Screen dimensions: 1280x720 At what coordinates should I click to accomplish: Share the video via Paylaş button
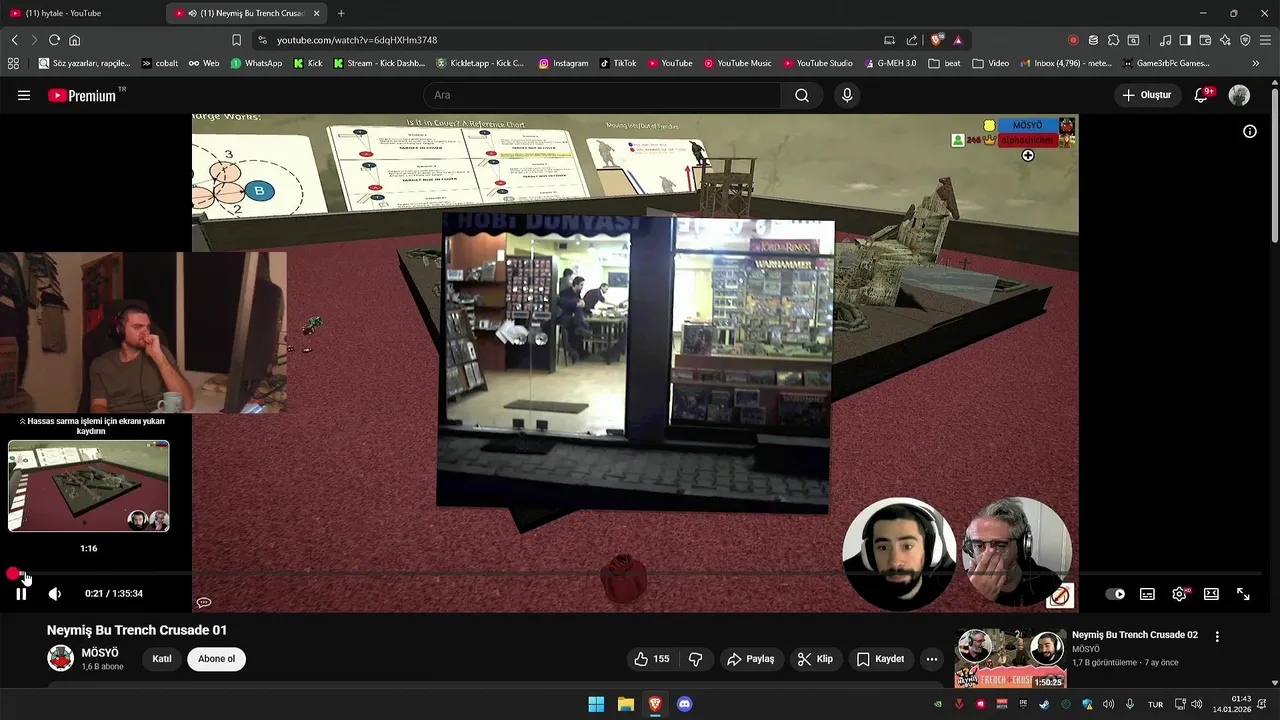(750, 659)
